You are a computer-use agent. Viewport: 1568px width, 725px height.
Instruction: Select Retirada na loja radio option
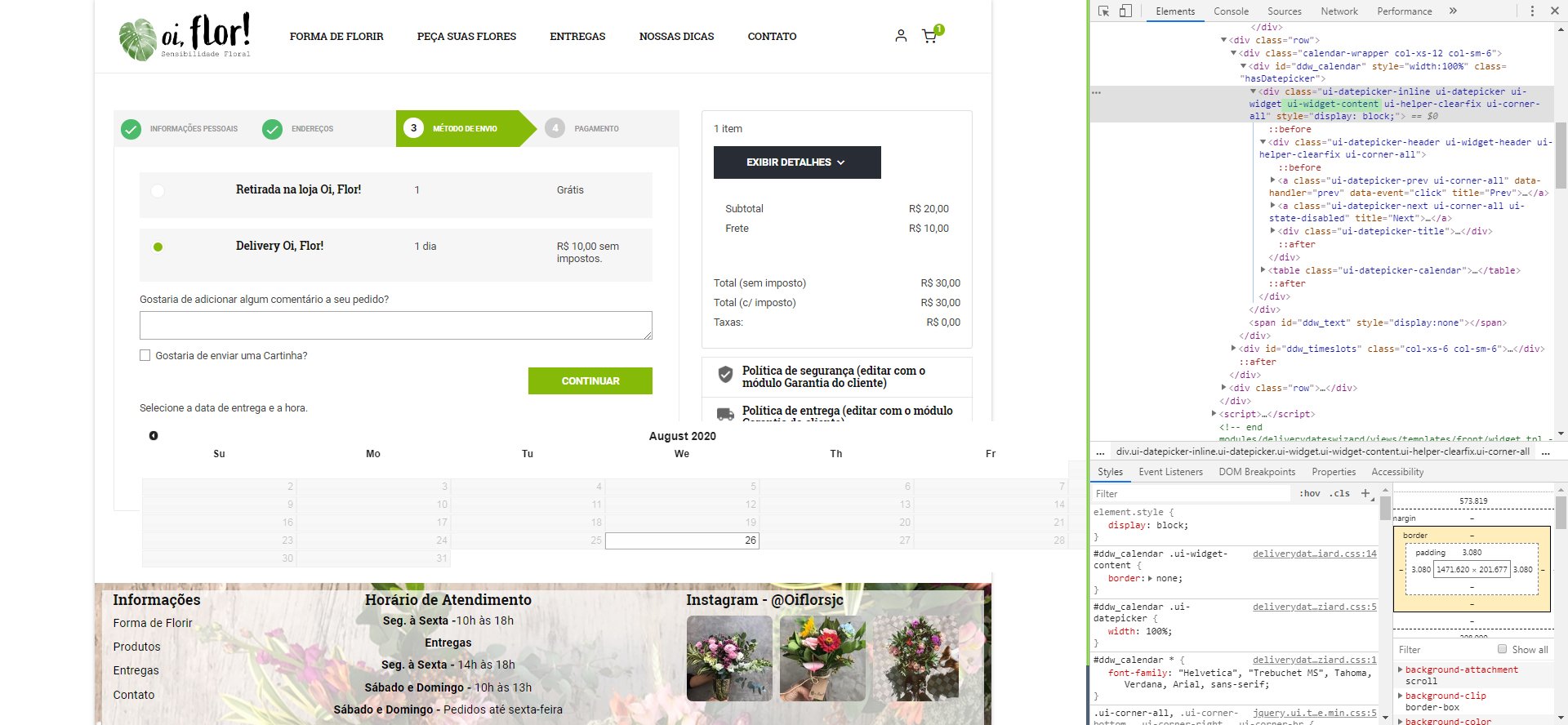click(x=158, y=191)
